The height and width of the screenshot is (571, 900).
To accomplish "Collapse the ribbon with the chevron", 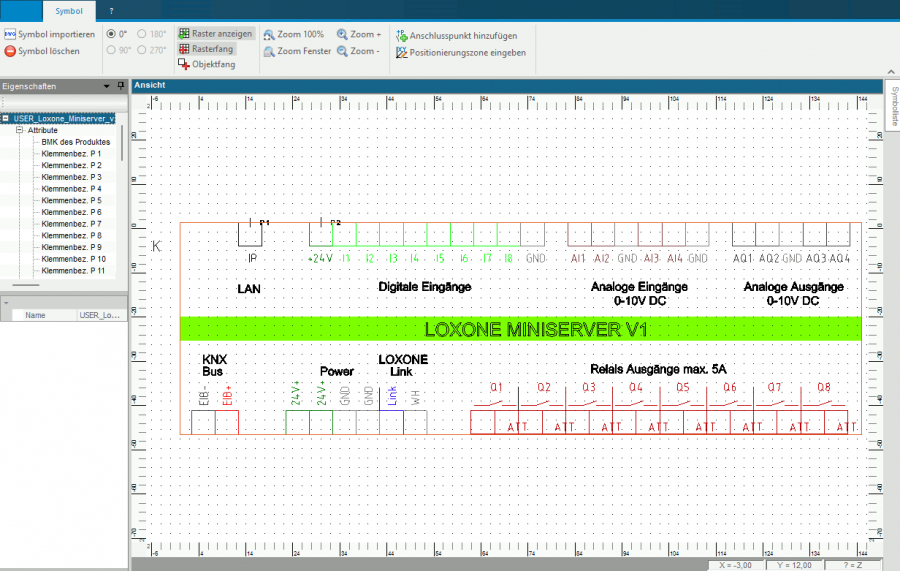I will point(891,72).
